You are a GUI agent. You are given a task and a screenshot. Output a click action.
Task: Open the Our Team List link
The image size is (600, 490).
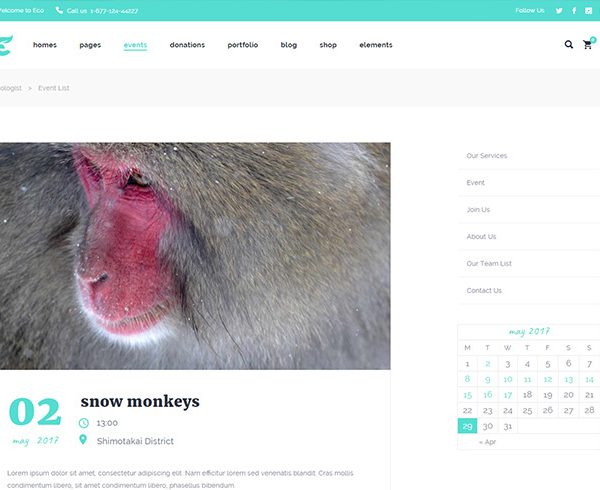click(489, 264)
